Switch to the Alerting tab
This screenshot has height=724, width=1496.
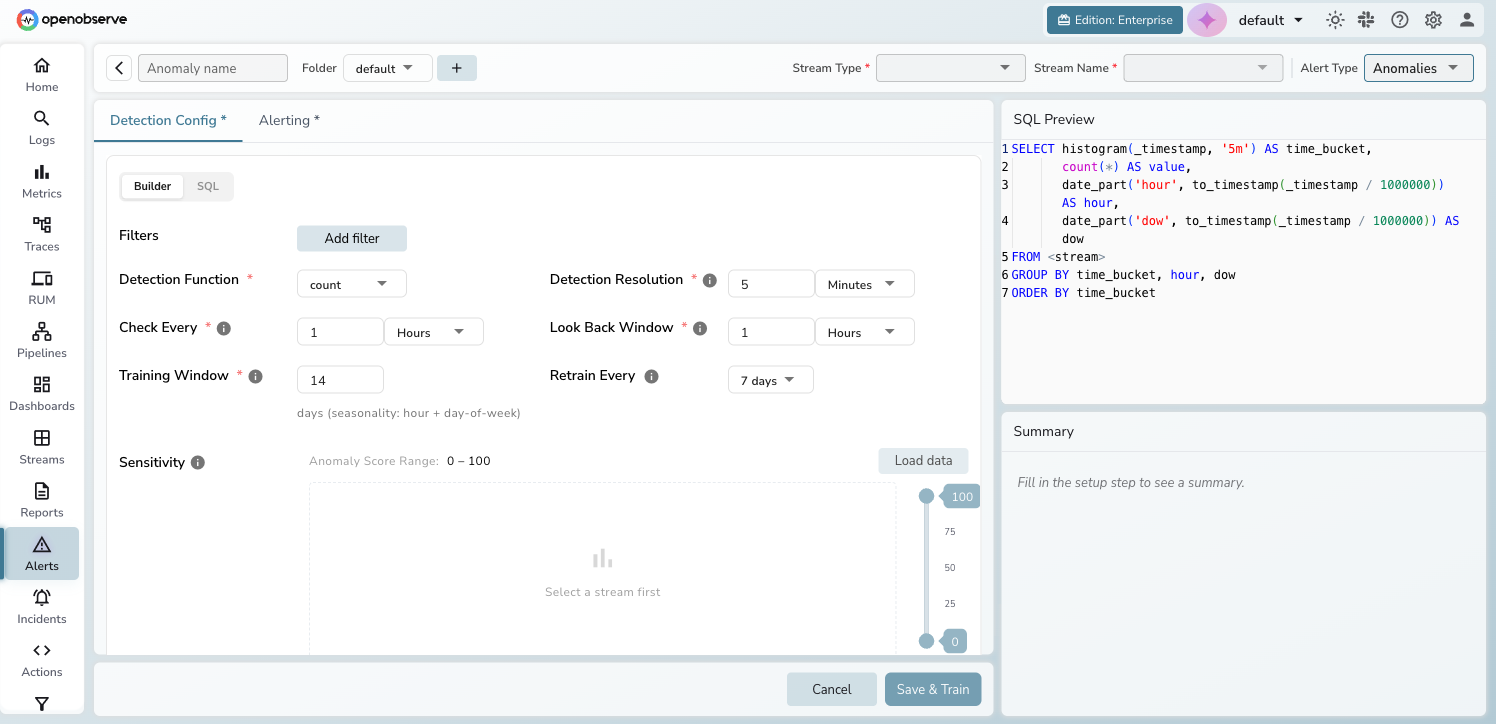click(x=288, y=119)
